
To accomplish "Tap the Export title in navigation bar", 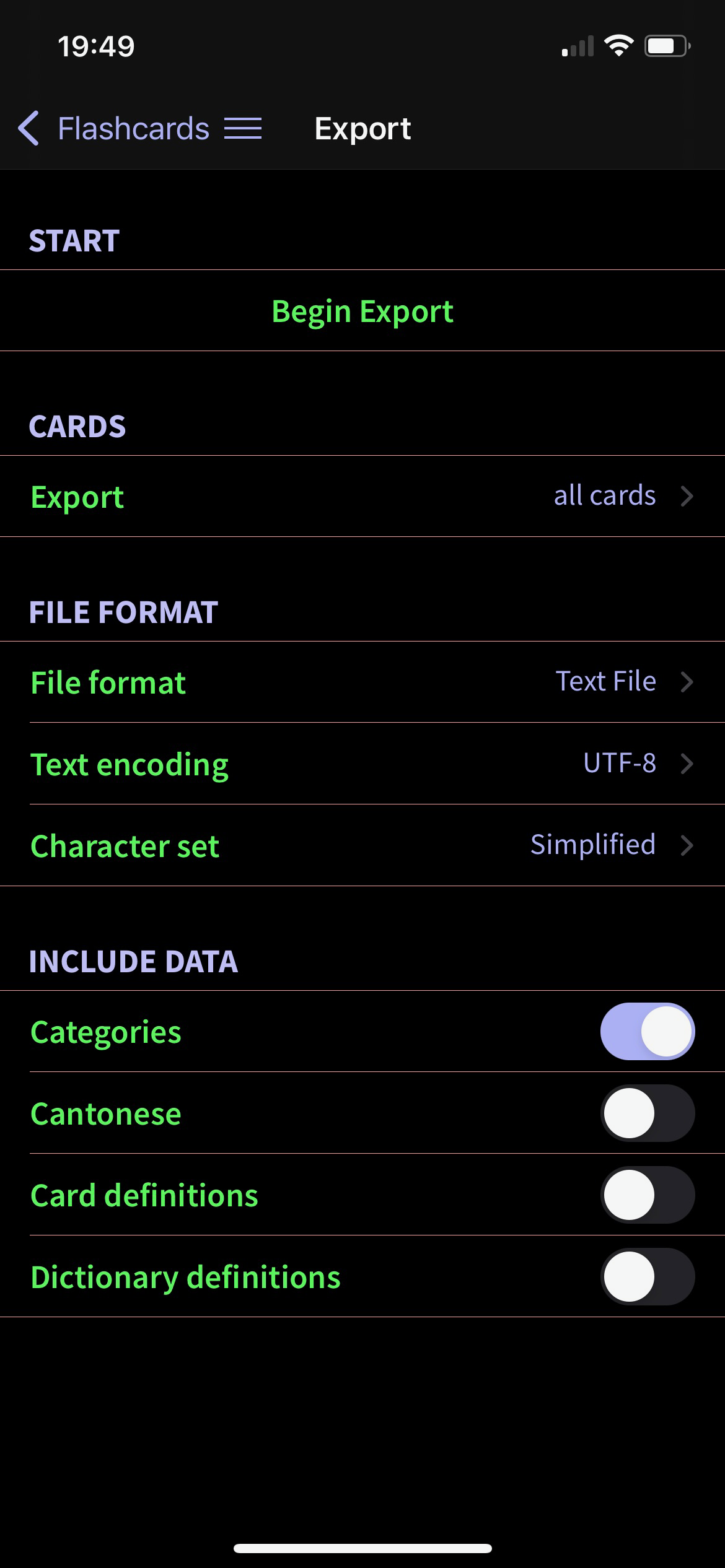I will (x=362, y=129).
